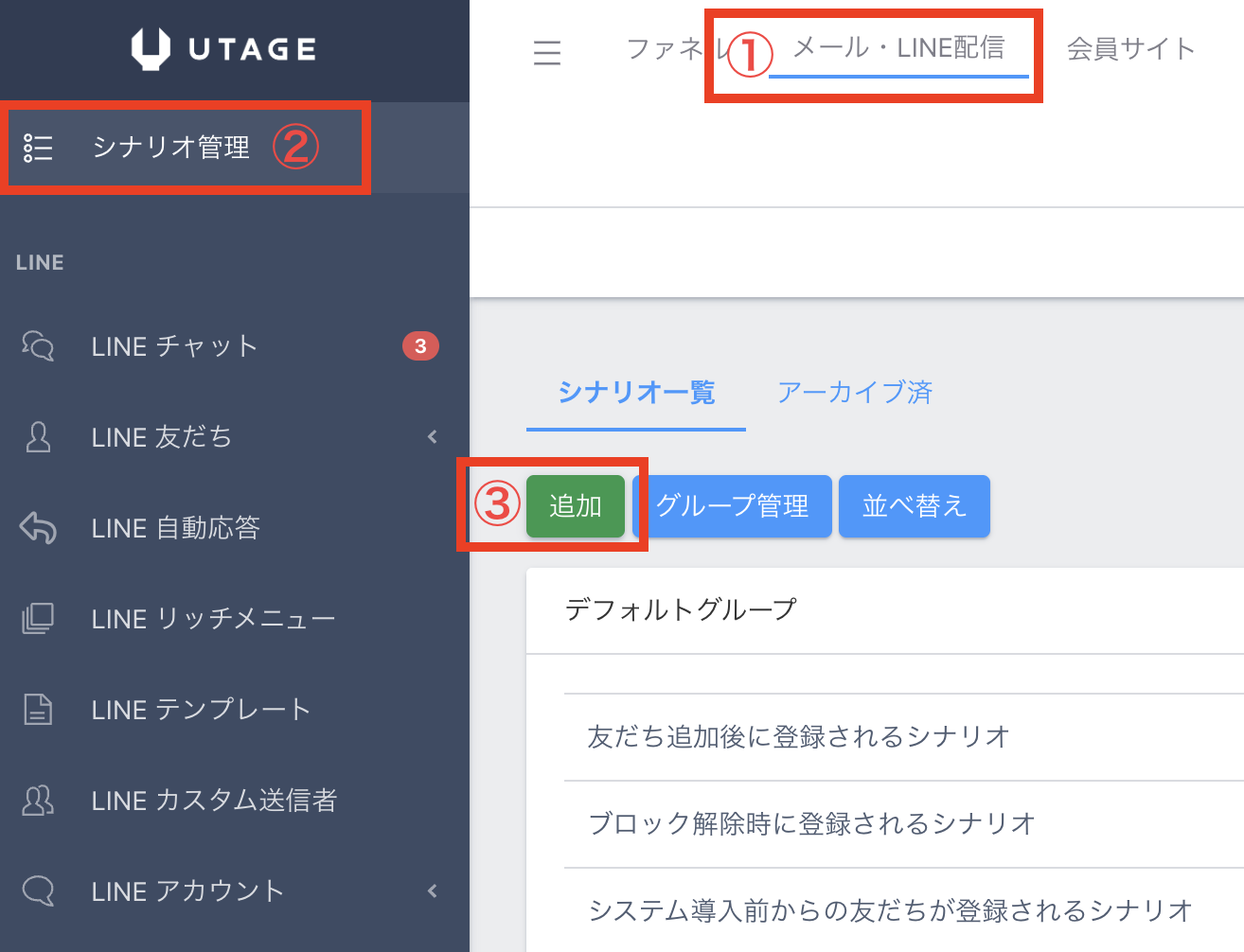Screen dimensions: 1244x952
Task: Click the red unread count badge
Action: point(420,345)
